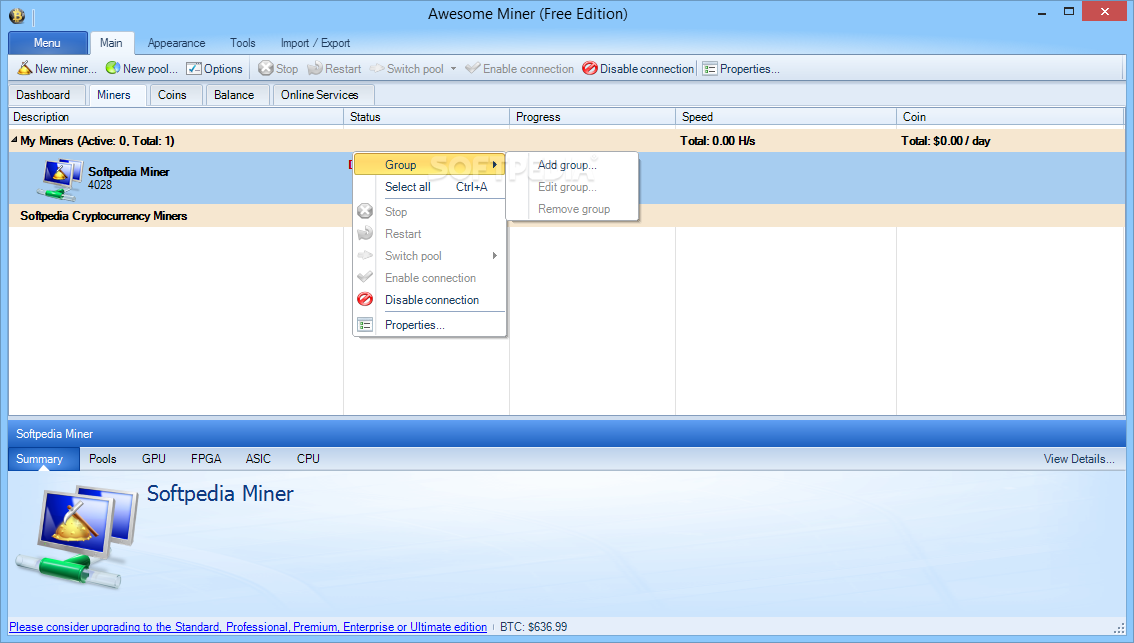This screenshot has width=1134, height=643.
Task: Click the Total: 0.00 H/s speed text
Action: (x=717, y=141)
